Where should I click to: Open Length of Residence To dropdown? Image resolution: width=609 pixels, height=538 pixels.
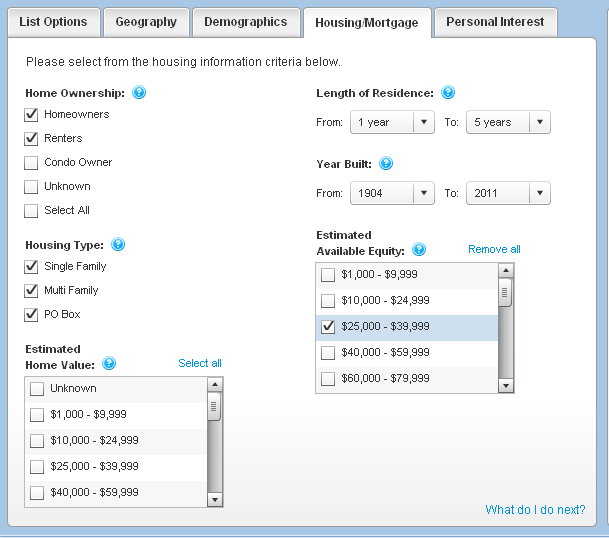(x=508, y=123)
